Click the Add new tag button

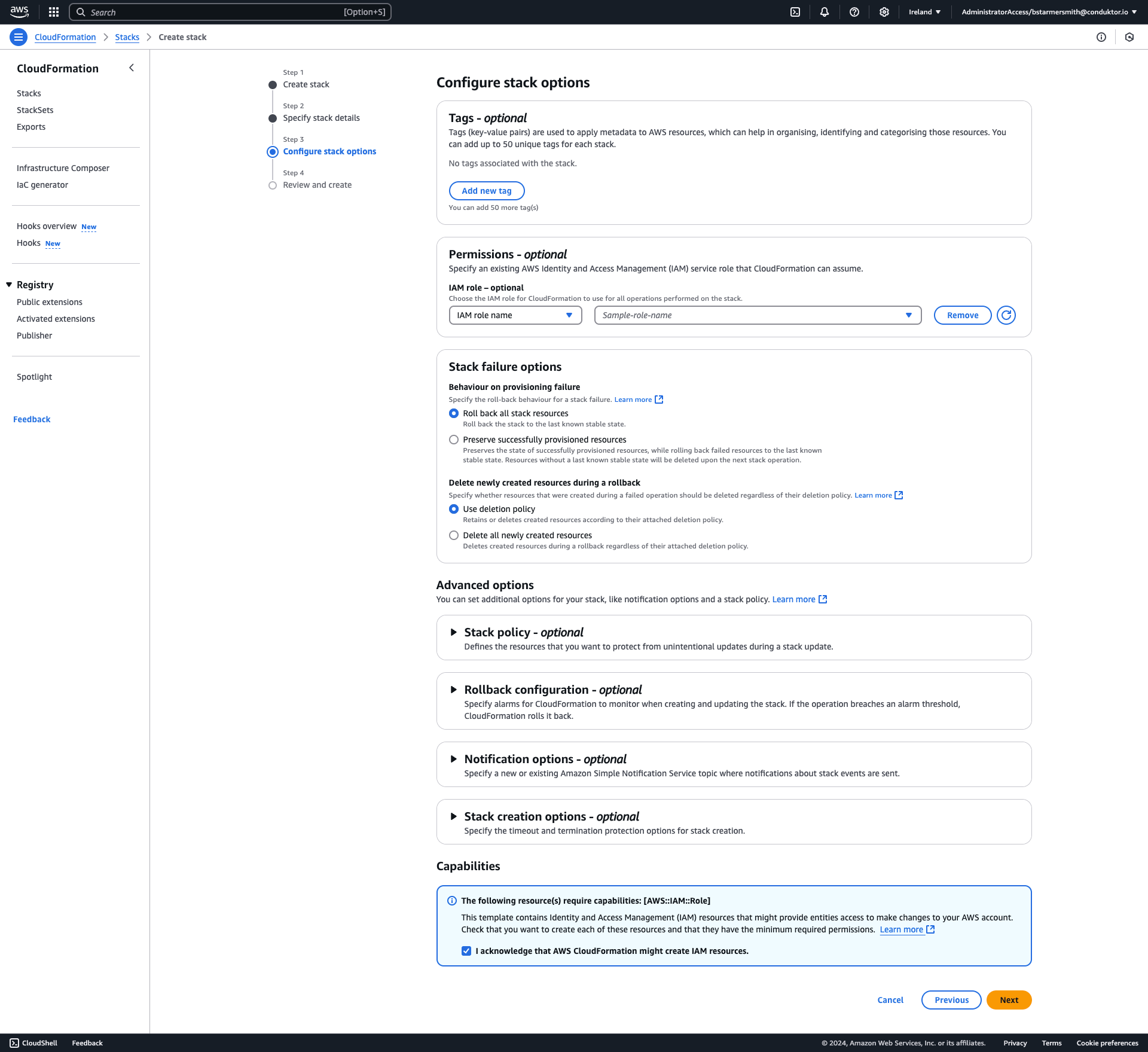pyautogui.click(x=486, y=190)
